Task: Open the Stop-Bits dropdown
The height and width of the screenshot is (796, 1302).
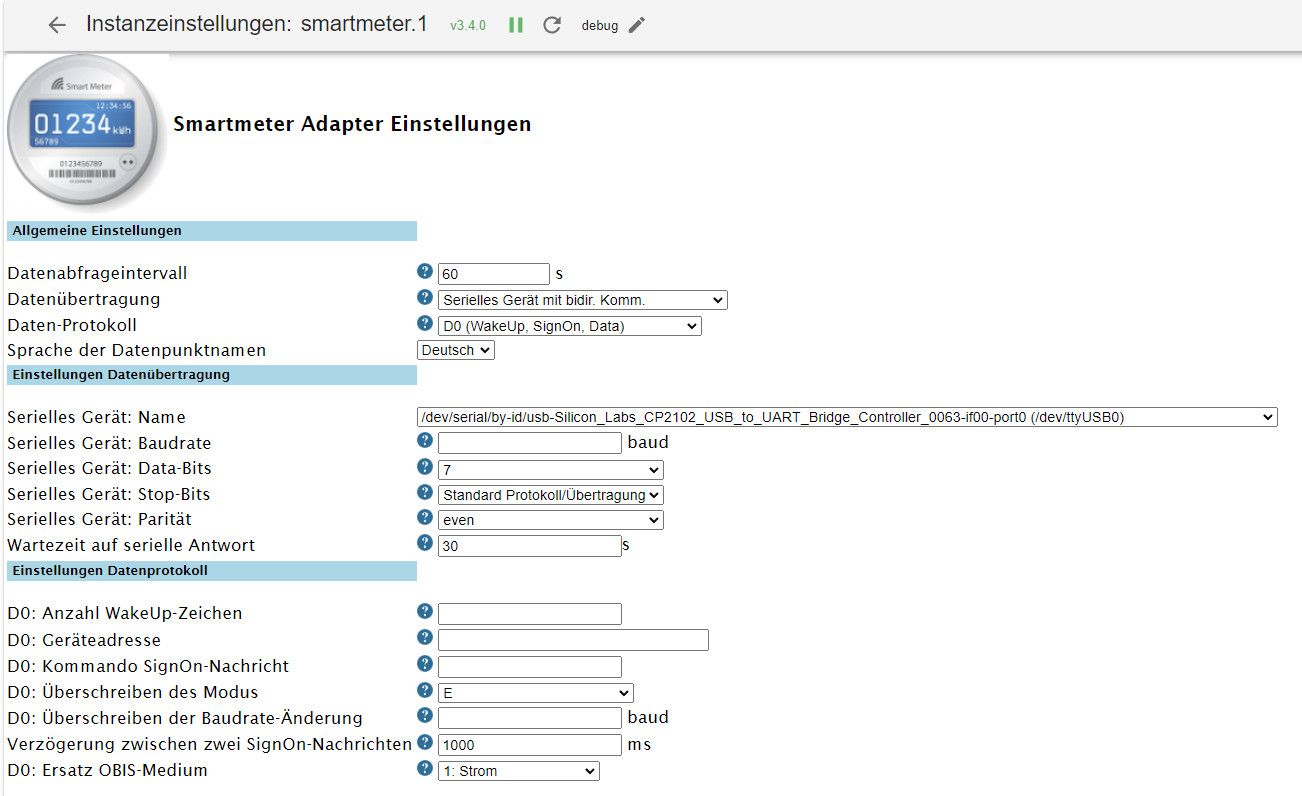Action: tap(551, 494)
